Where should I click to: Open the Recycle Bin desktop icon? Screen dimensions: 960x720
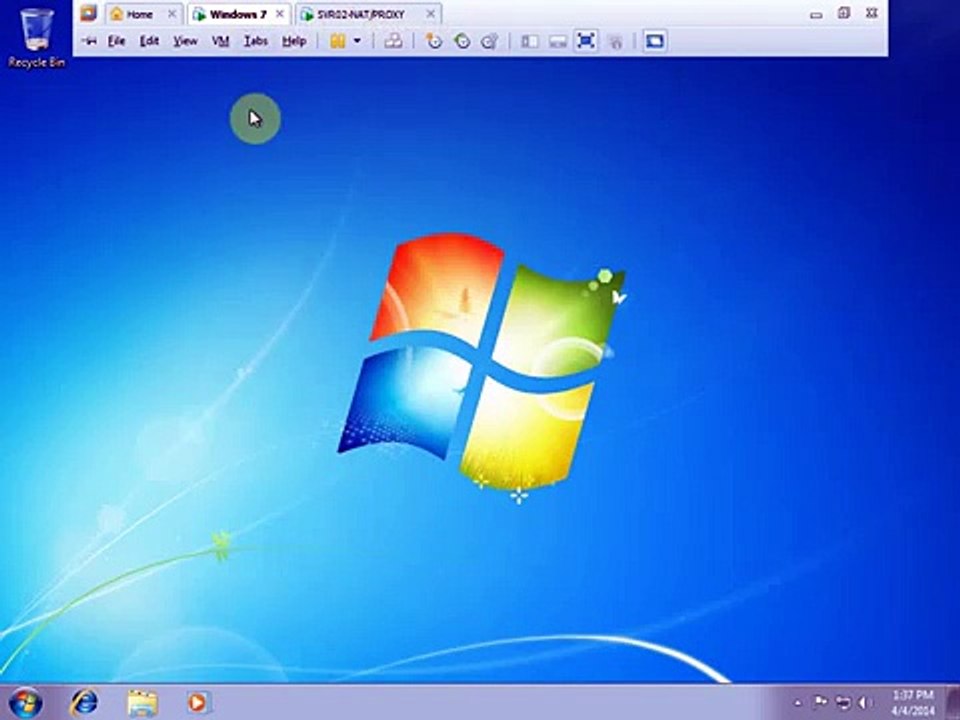pyautogui.click(x=36, y=37)
